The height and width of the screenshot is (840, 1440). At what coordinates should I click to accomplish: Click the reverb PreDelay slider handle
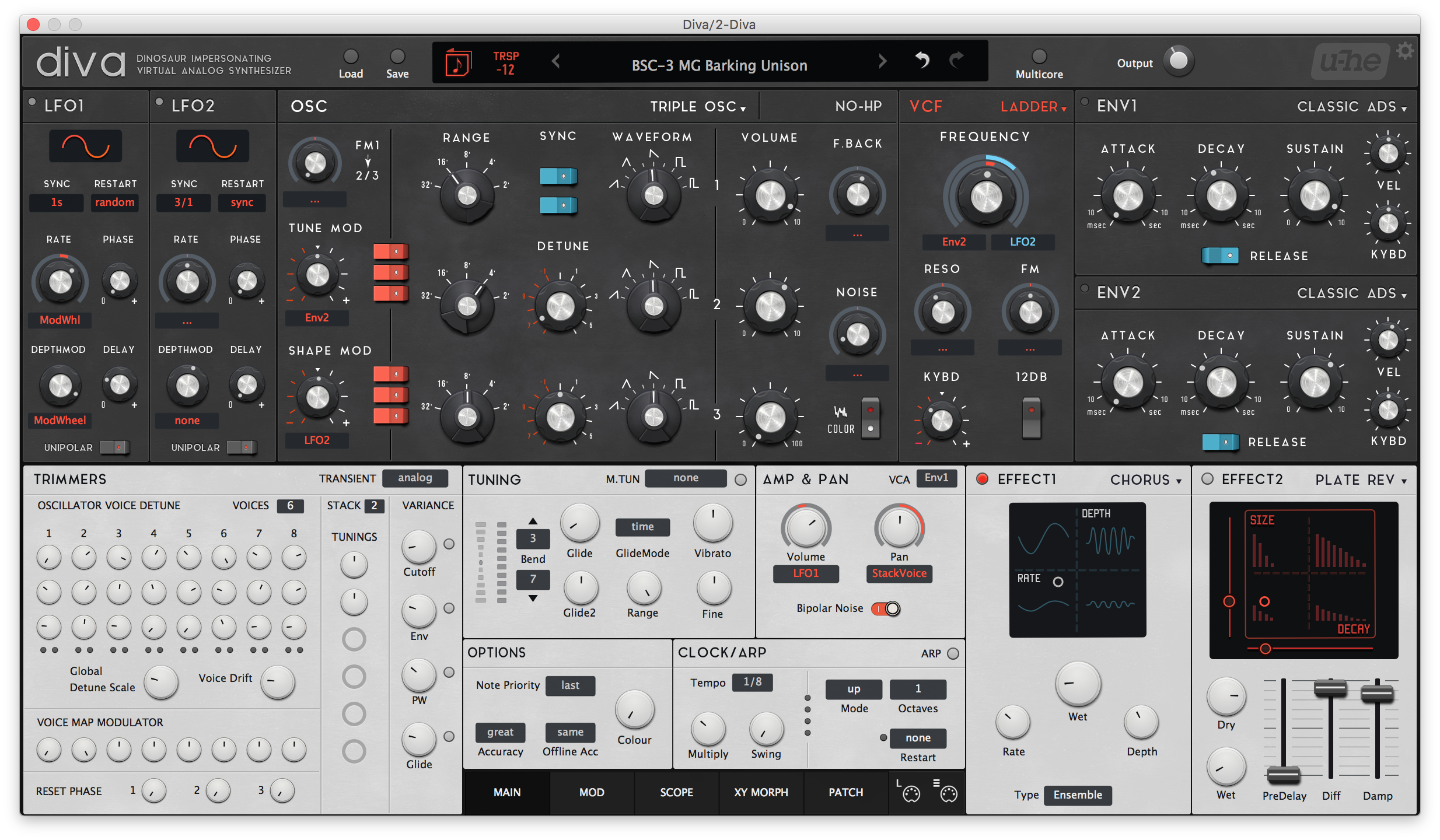click(x=1284, y=774)
